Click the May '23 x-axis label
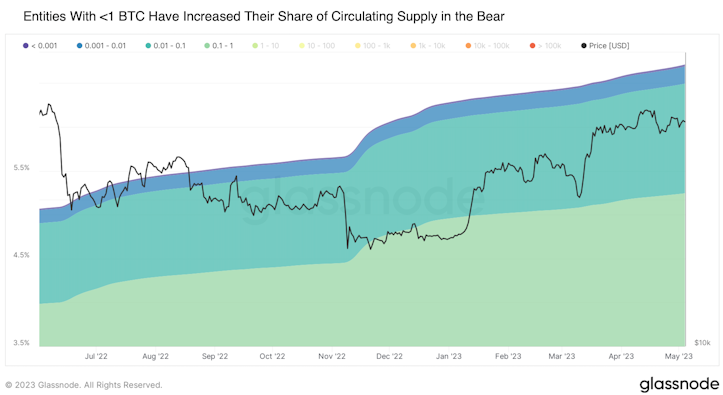The width and height of the screenshot is (723, 395). (x=678, y=356)
